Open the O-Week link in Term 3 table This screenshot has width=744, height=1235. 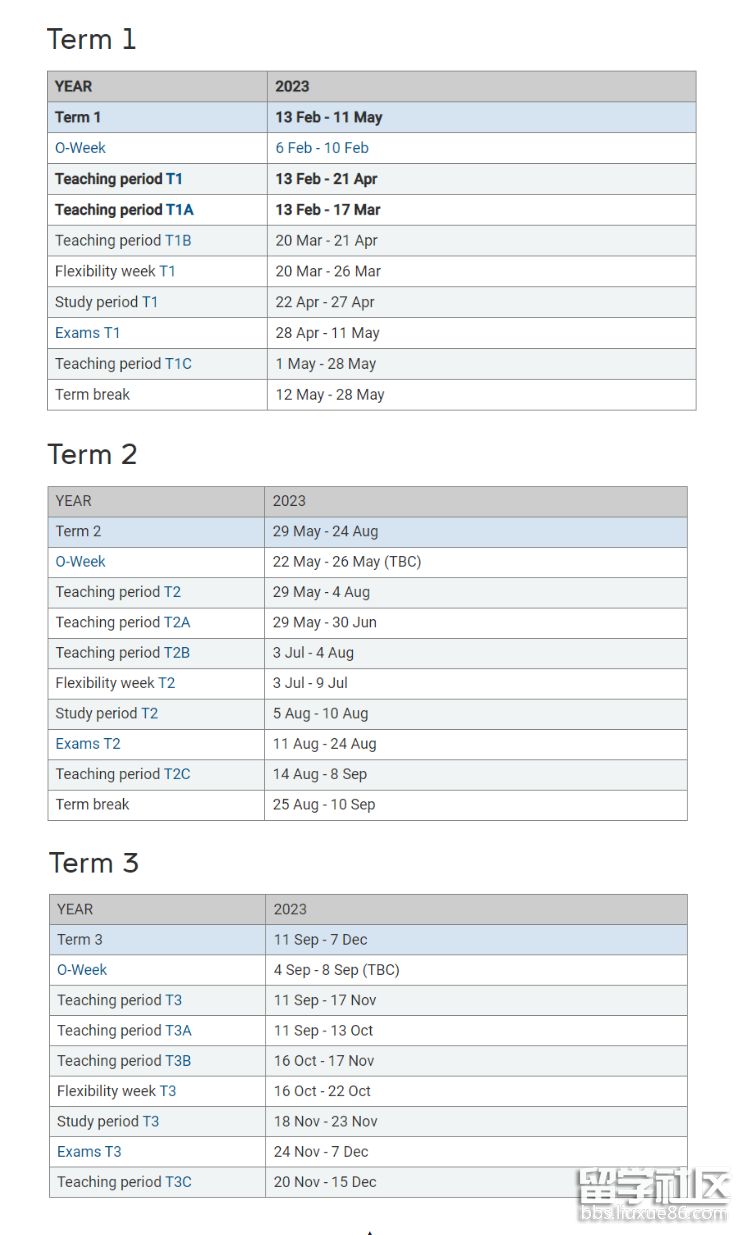click(82, 970)
